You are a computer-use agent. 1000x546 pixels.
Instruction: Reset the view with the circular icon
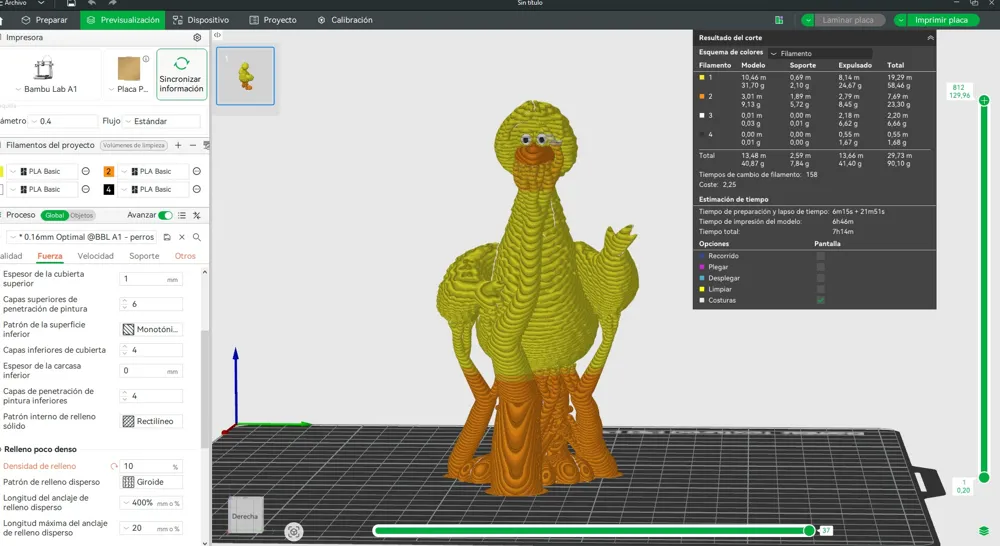(x=293, y=531)
